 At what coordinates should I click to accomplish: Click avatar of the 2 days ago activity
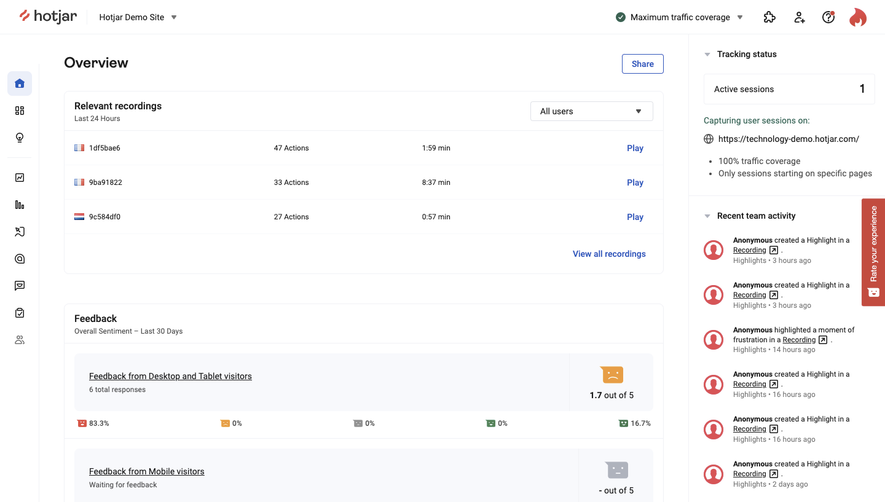713,474
